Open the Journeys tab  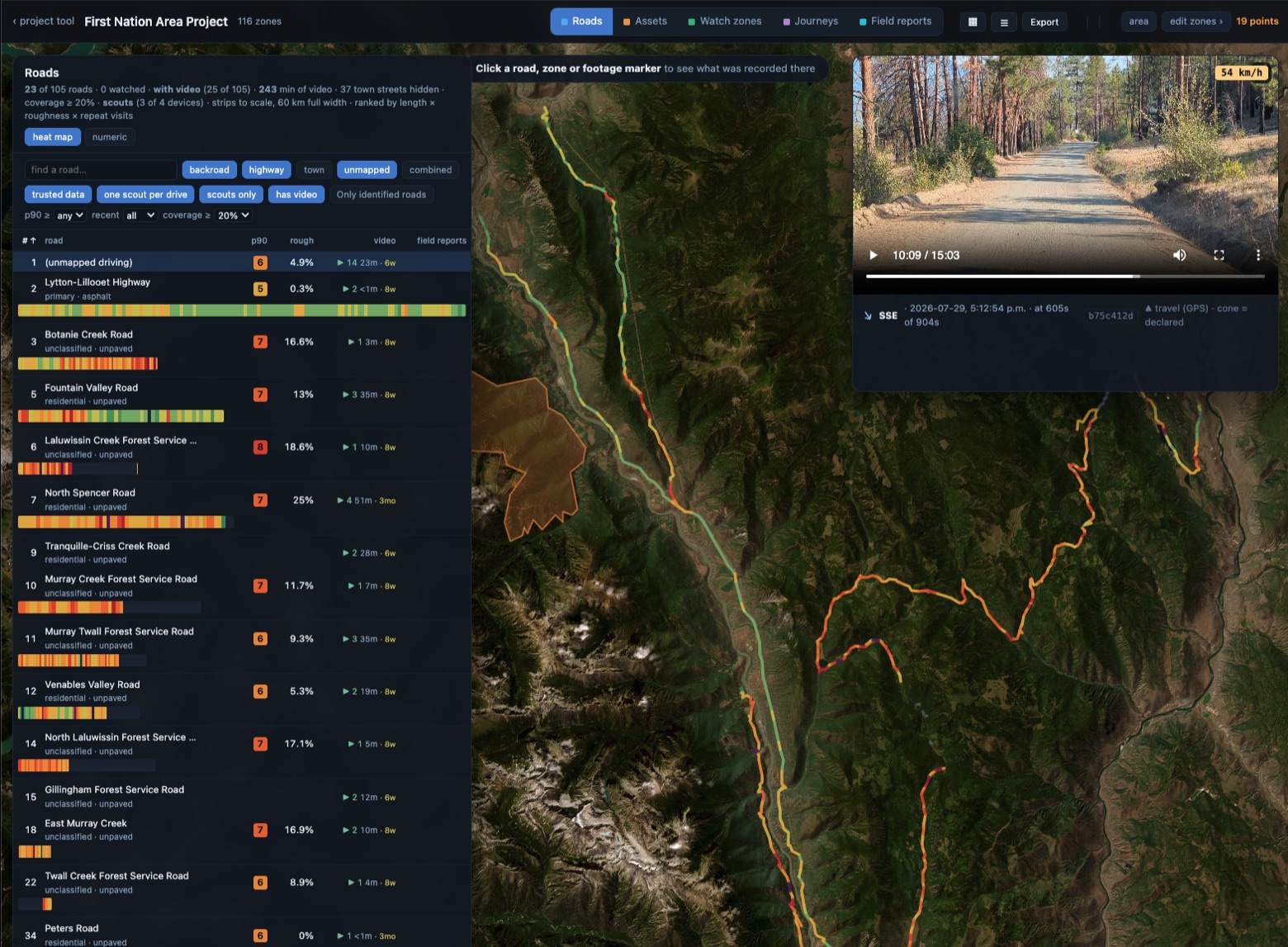pos(811,21)
